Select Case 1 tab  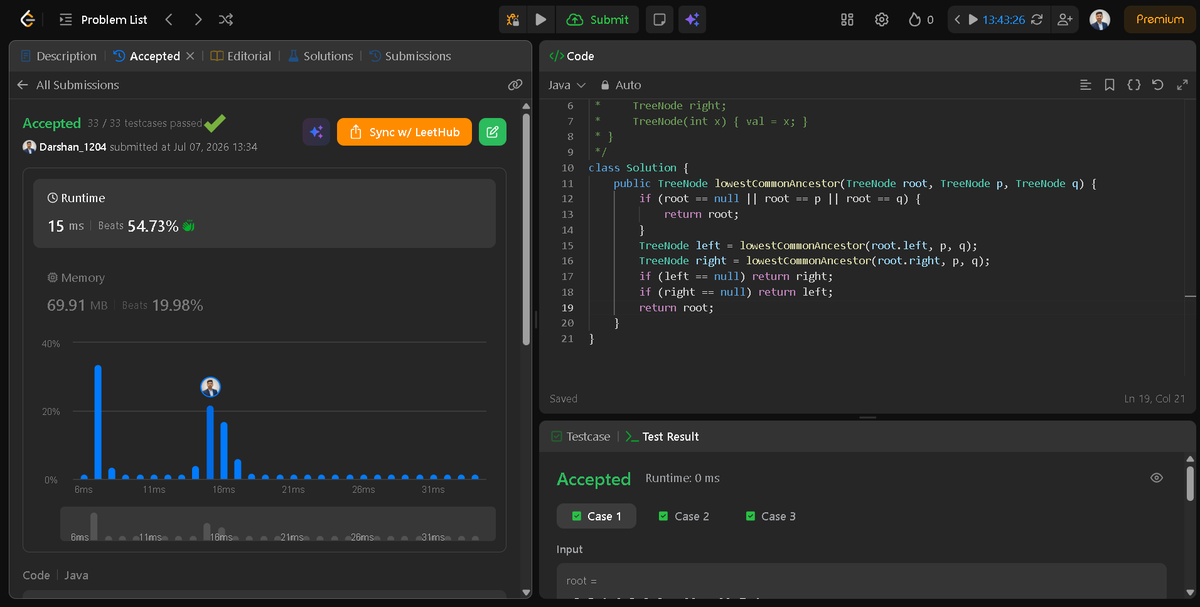[x=597, y=516]
